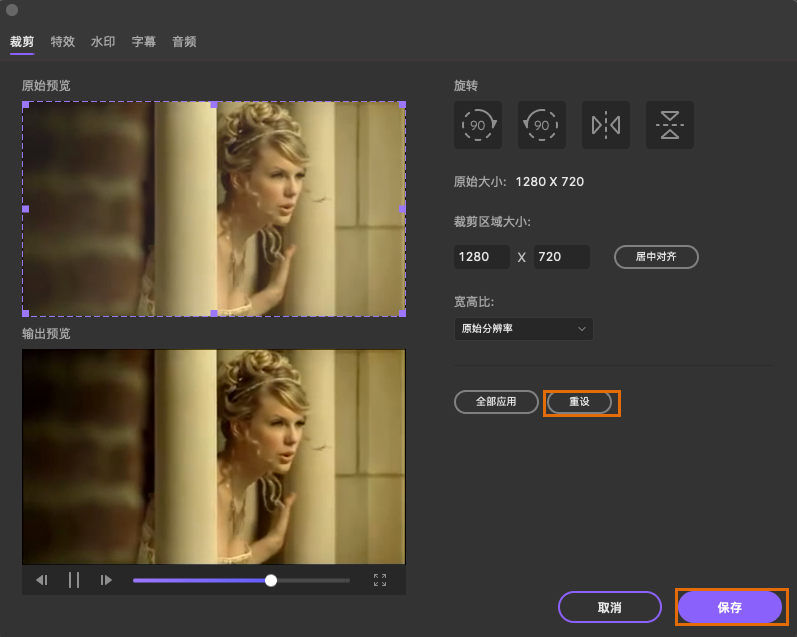Click the crop width field 1280
This screenshot has height=637, width=797.
tap(481, 257)
